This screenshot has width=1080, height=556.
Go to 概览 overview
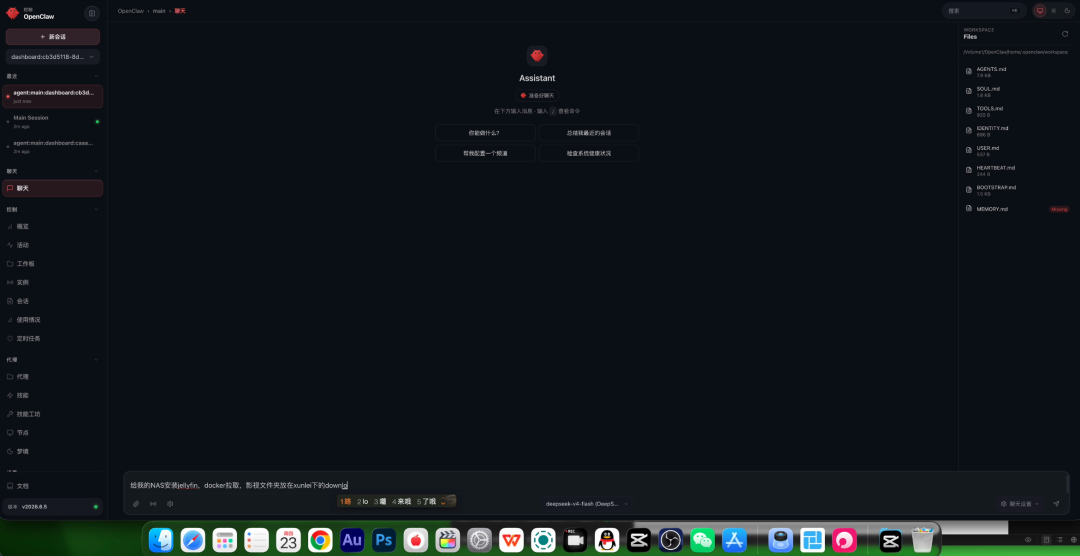coord(52,226)
